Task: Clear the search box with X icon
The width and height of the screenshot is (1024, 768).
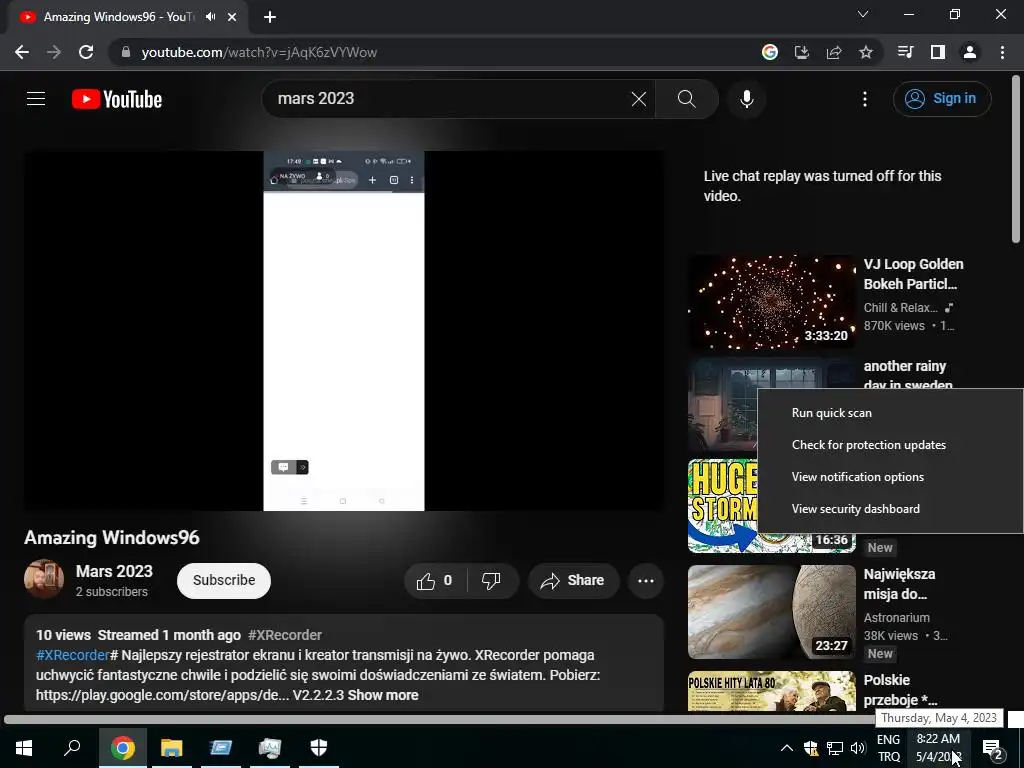Action: [639, 99]
